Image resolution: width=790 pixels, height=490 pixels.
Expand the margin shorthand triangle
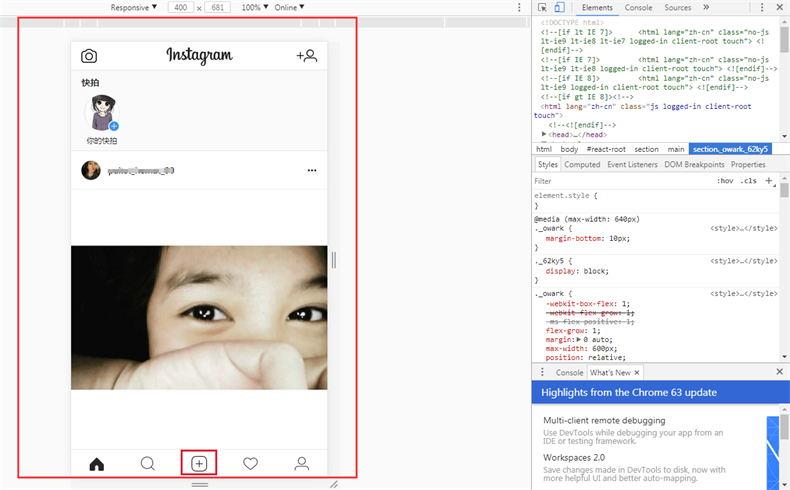pos(579,339)
